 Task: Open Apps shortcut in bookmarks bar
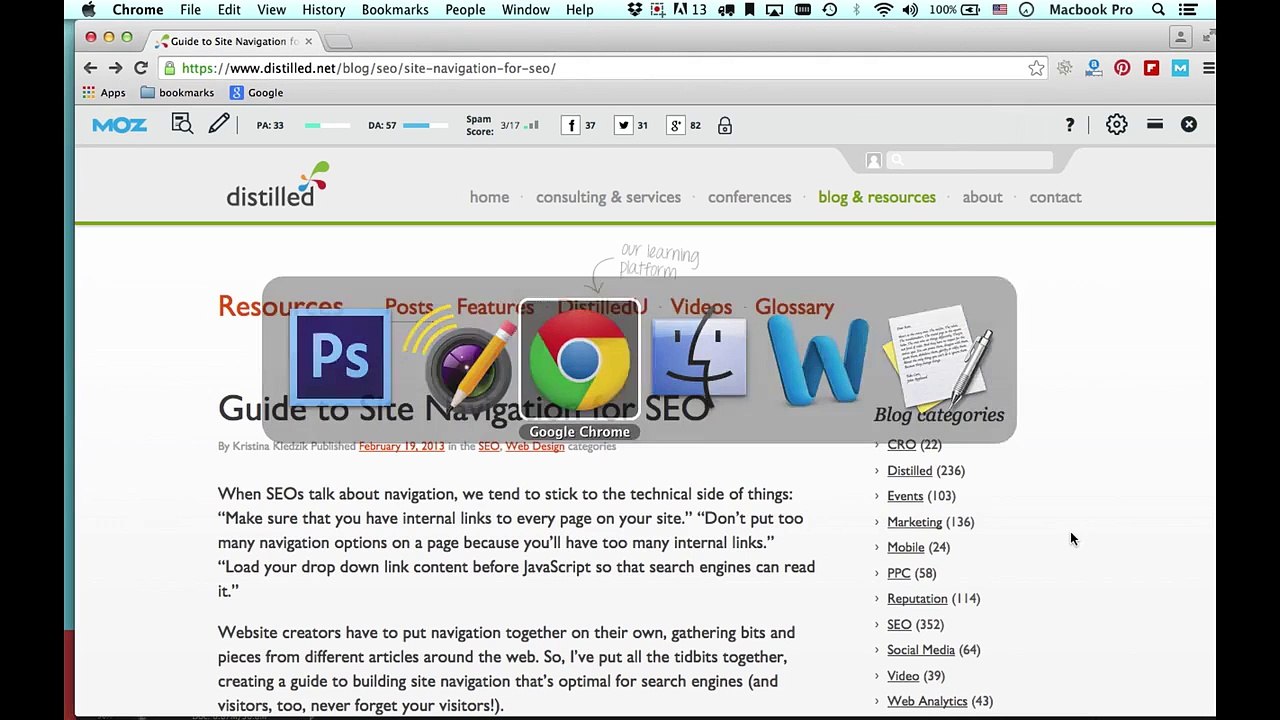104,92
